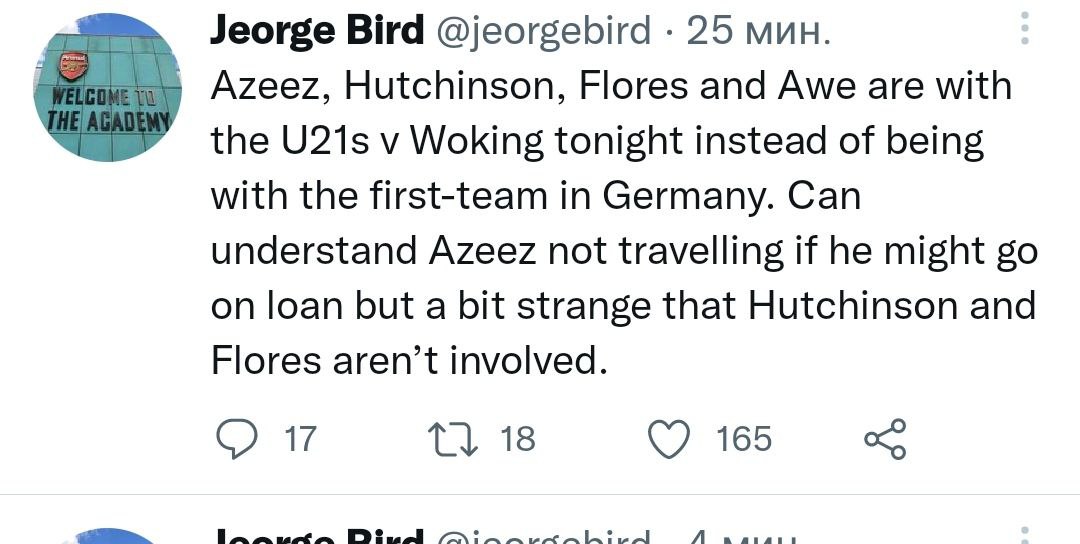Viewport: 1080px width, 544px height.
Task: Click the Arsenal crest in the avatar
Action: [73, 67]
